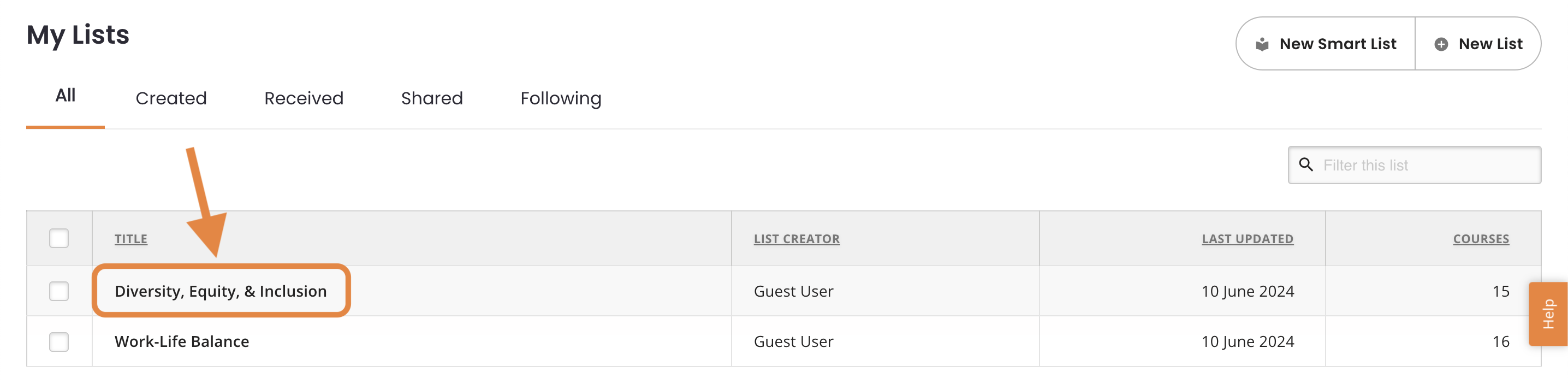Toggle the select-all checkbox in header
This screenshot has width=1568, height=383.
[x=59, y=238]
